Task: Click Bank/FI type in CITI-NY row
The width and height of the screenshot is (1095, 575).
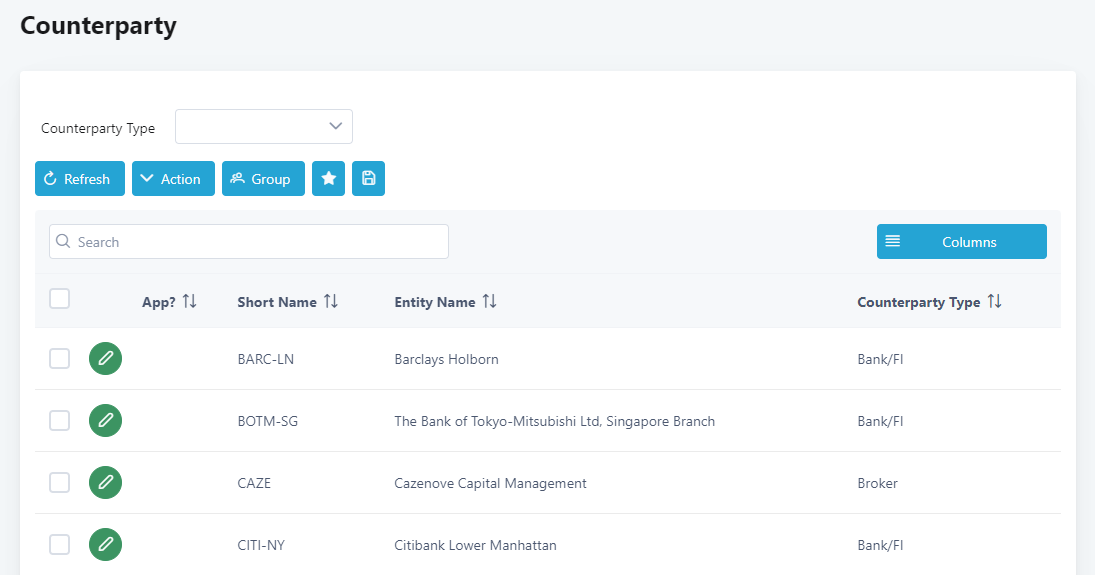Action: [x=880, y=546]
